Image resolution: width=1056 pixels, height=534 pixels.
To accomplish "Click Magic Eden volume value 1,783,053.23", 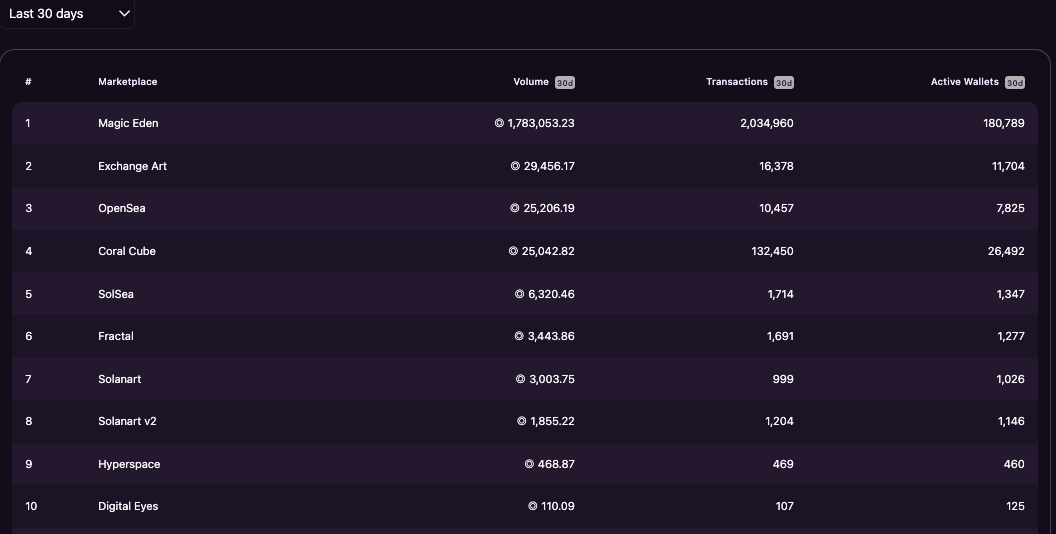I will tap(541, 123).
